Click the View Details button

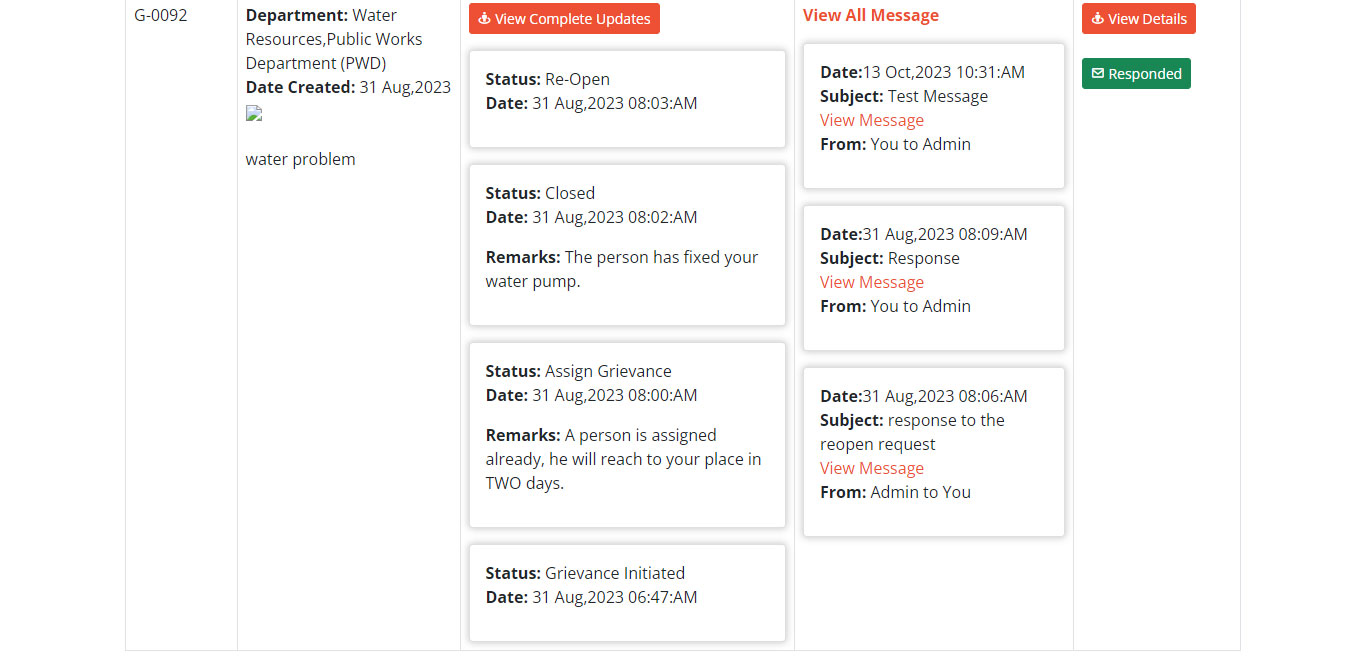point(1138,19)
